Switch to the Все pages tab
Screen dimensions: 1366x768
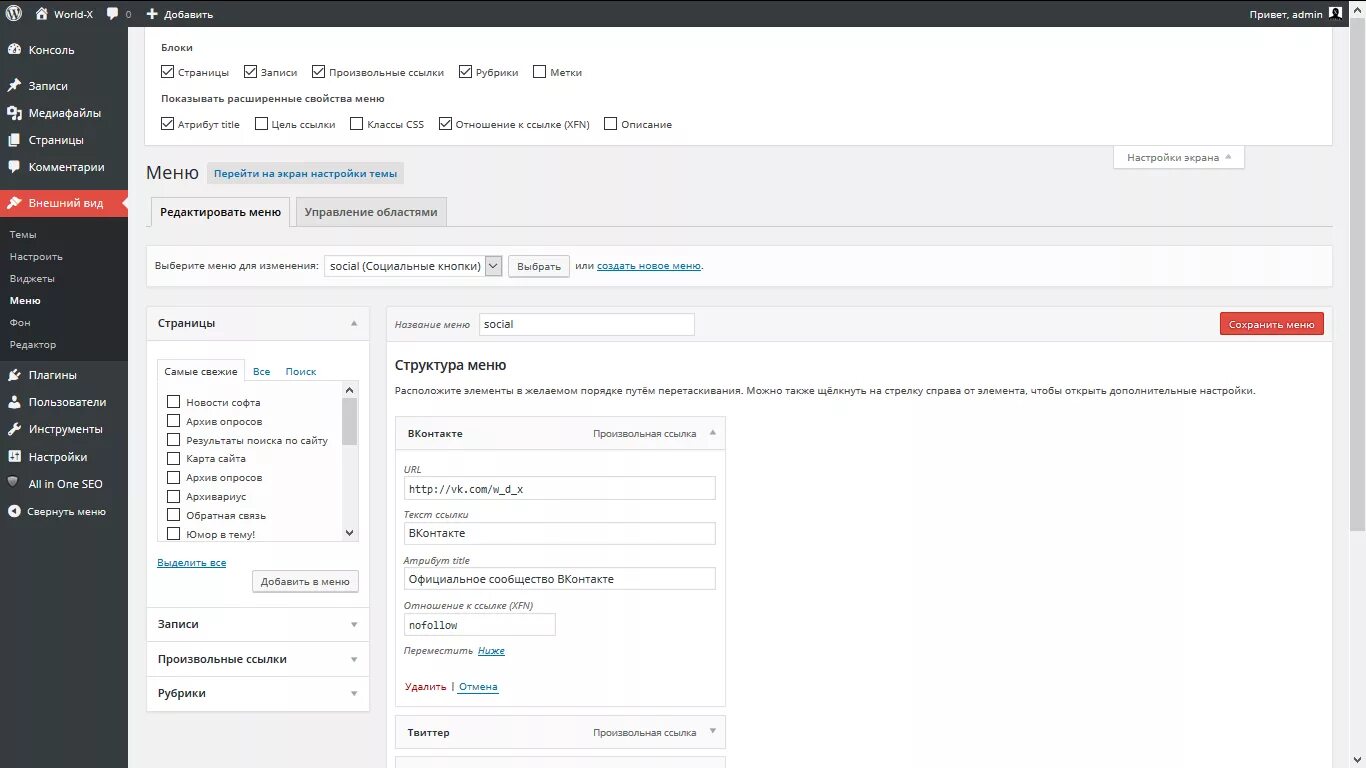261,371
